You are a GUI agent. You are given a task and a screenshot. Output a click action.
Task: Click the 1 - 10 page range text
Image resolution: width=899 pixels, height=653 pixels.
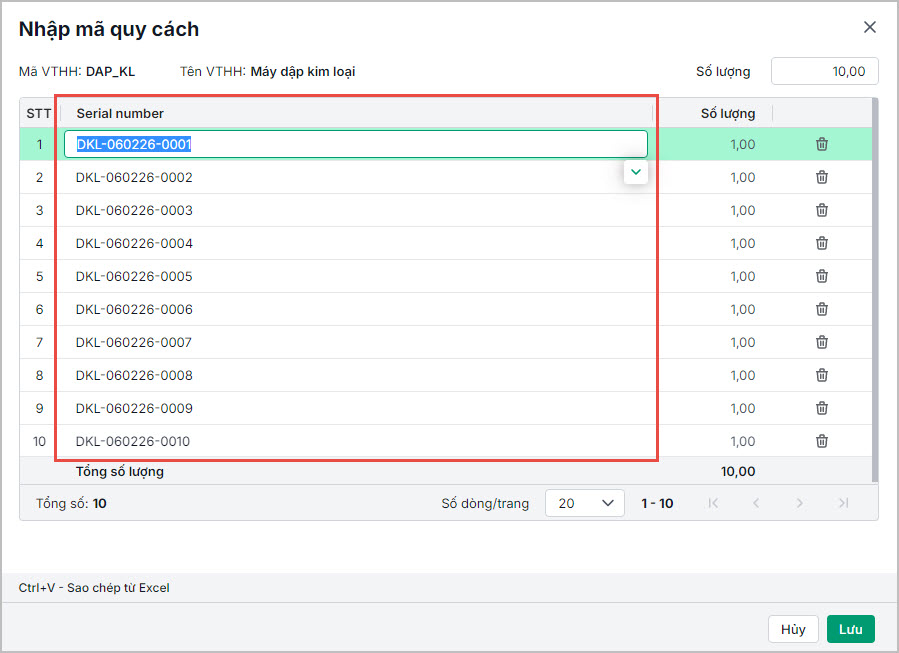[x=657, y=503]
